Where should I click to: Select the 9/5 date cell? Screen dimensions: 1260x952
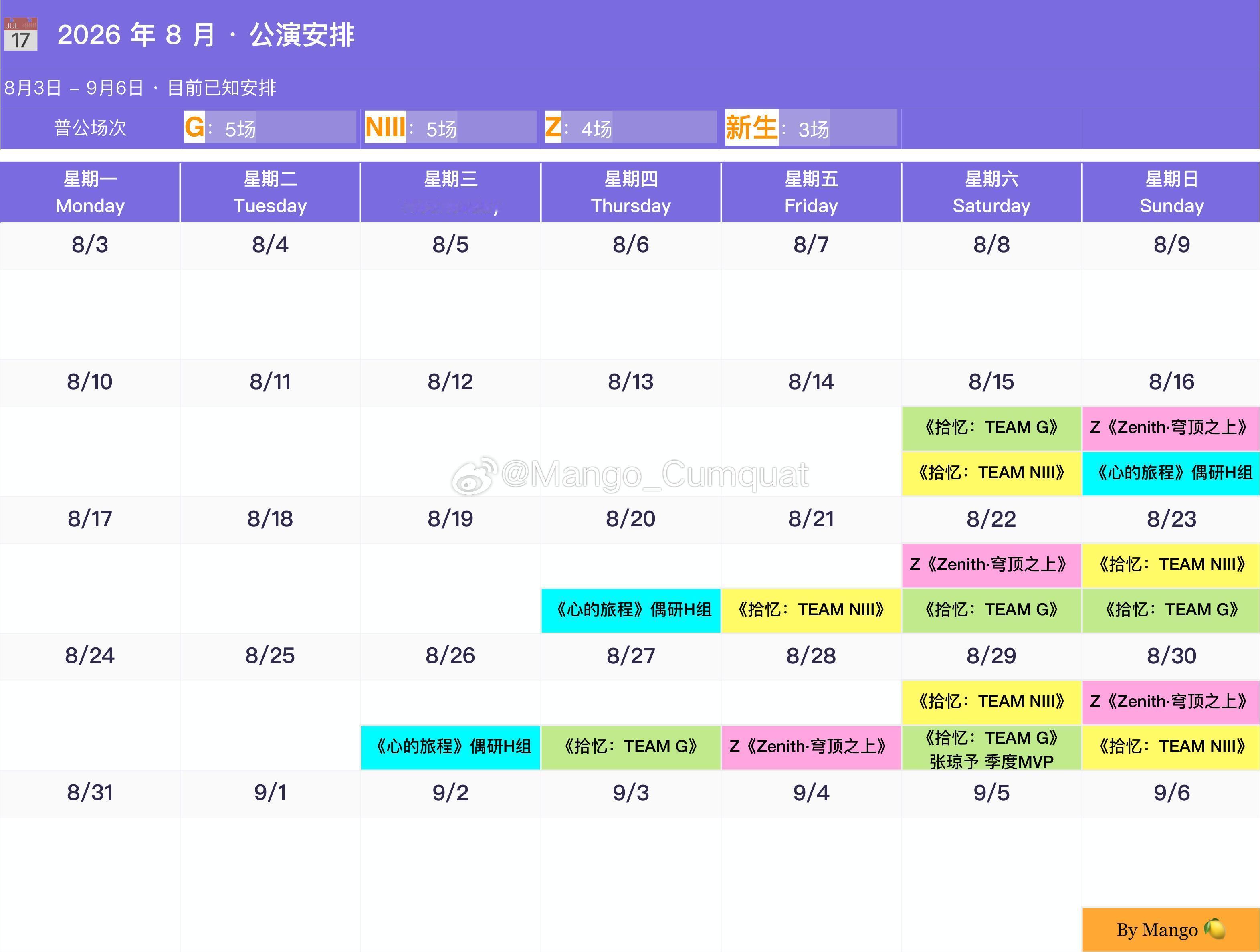tap(991, 794)
